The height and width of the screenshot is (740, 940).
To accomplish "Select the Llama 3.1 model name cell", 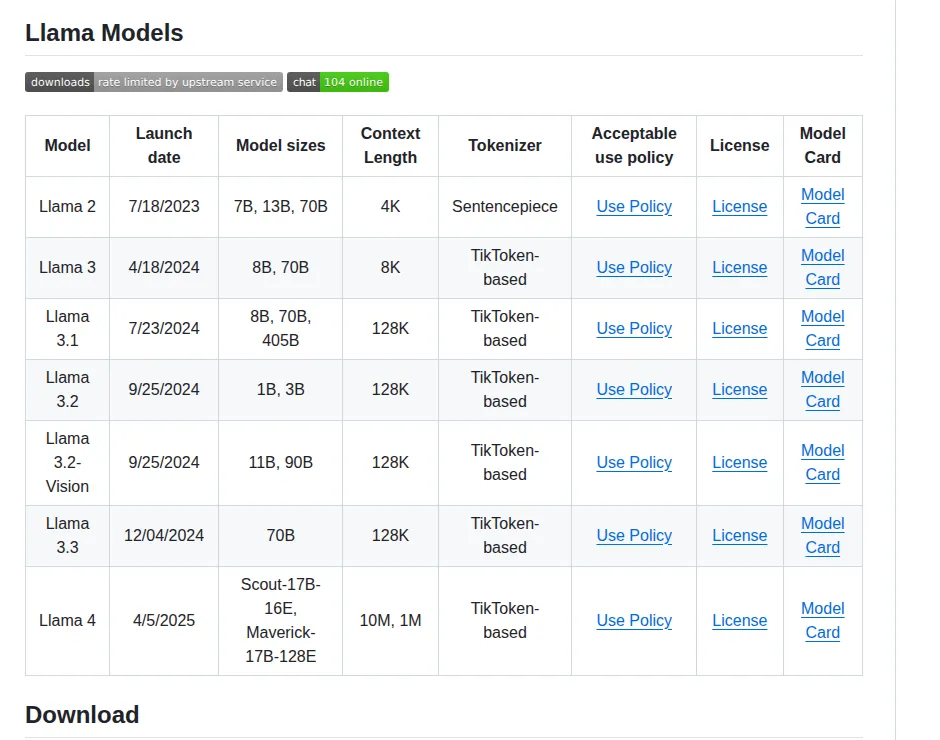I will coord(67,329).
